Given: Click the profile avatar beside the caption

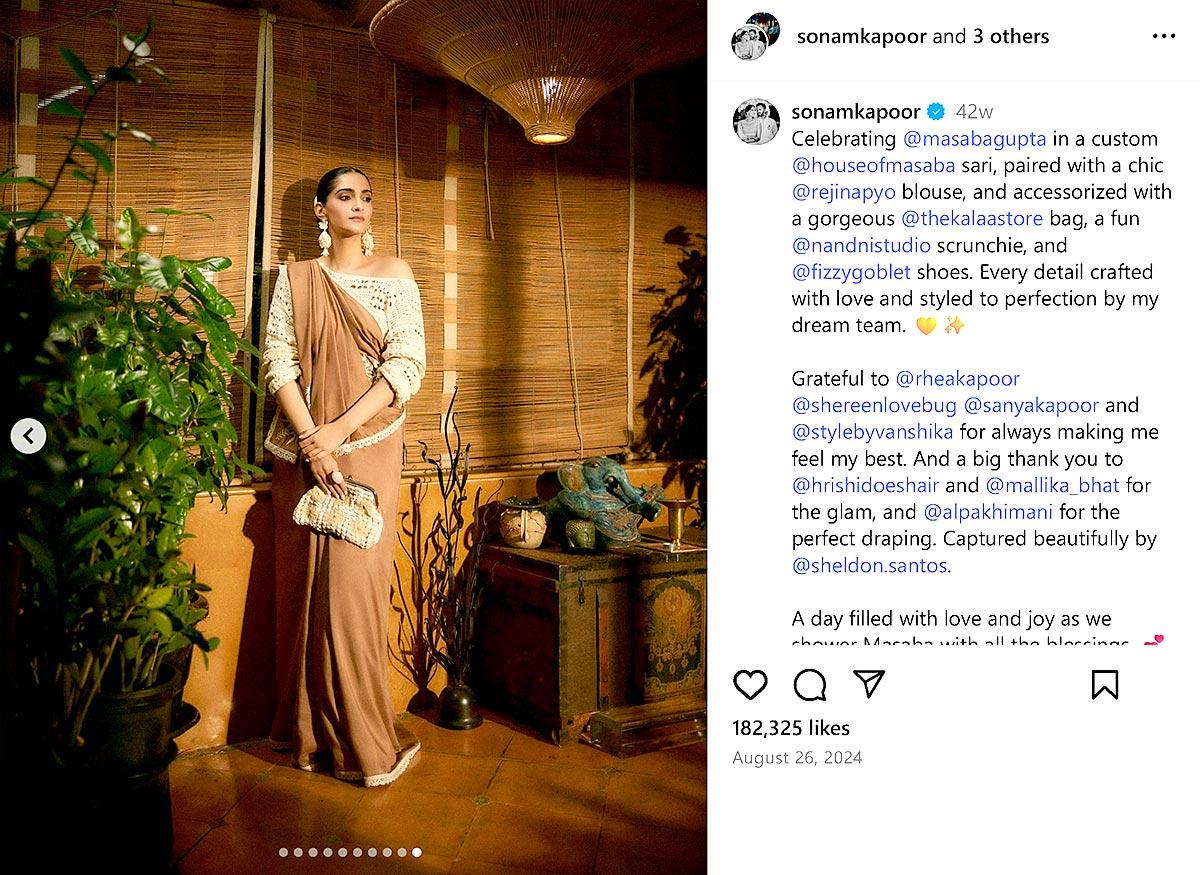Looking at the screenshot, I should [x=757, y=121].
